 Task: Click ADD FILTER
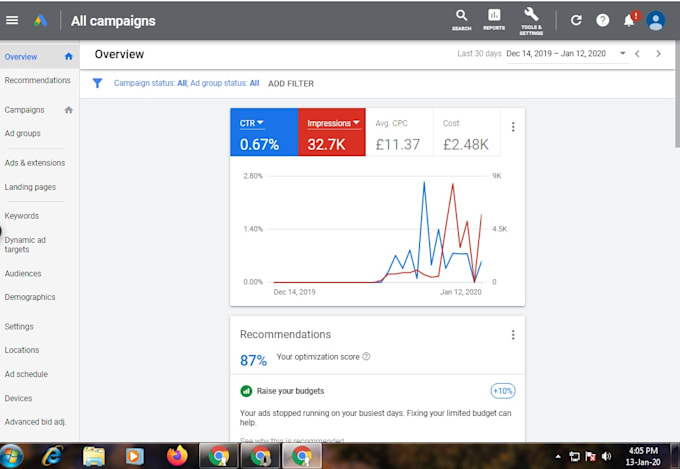tap(291, 83)
